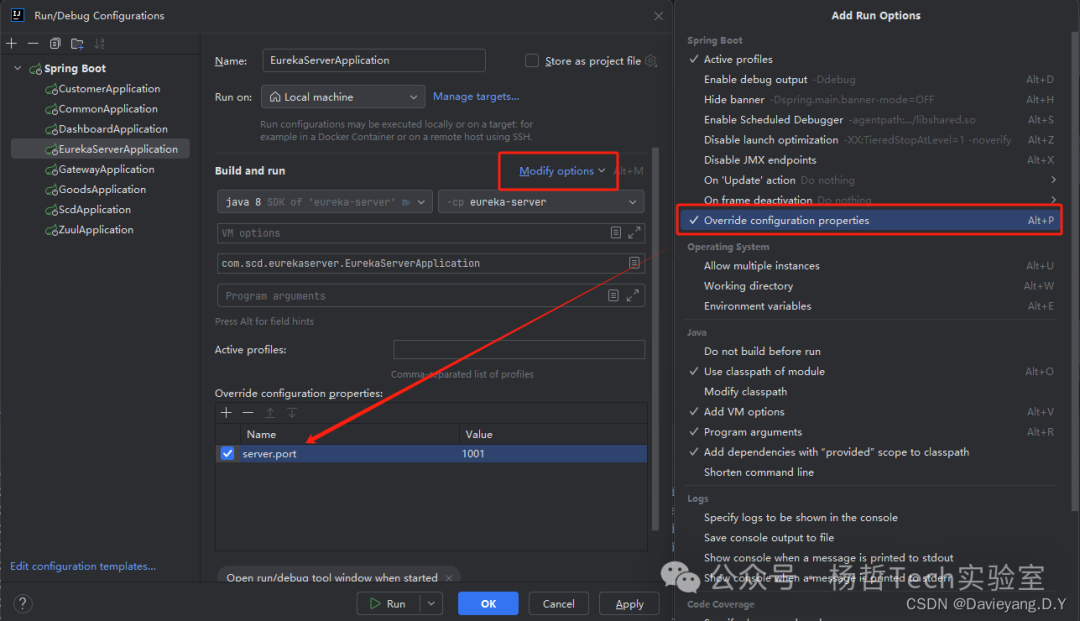The image size is (1080, 621).
Task: Uncheck the server.port property checkbox
Action: click(227, 453)
